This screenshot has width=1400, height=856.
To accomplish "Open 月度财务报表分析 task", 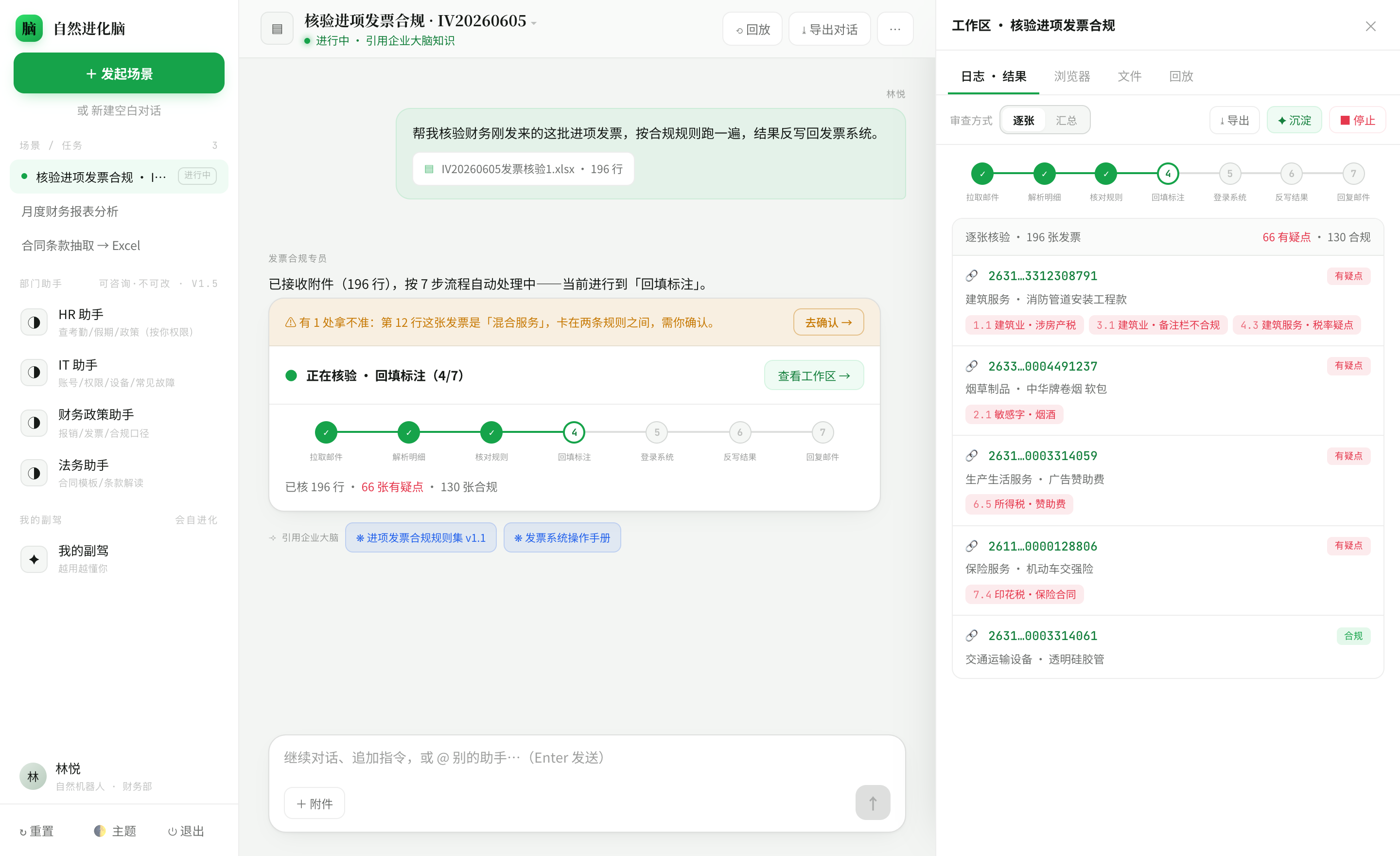I will [x=119, y=212].
